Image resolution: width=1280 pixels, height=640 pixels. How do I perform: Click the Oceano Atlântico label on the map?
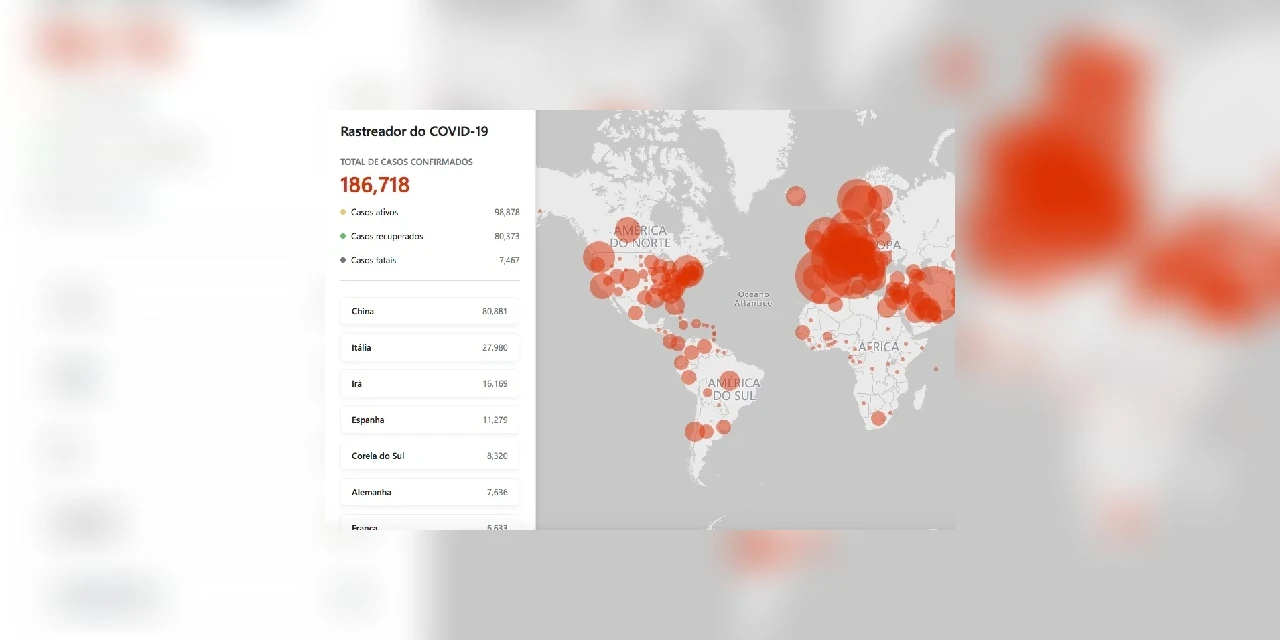(754, 298)
